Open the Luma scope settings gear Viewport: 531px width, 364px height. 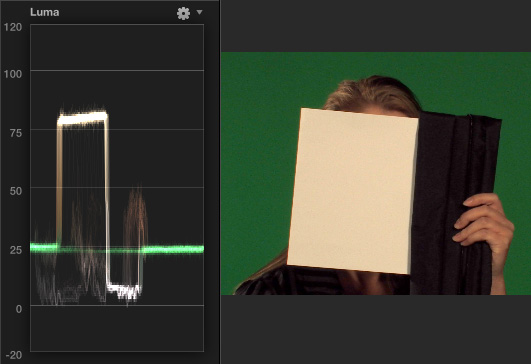point(183,13)
